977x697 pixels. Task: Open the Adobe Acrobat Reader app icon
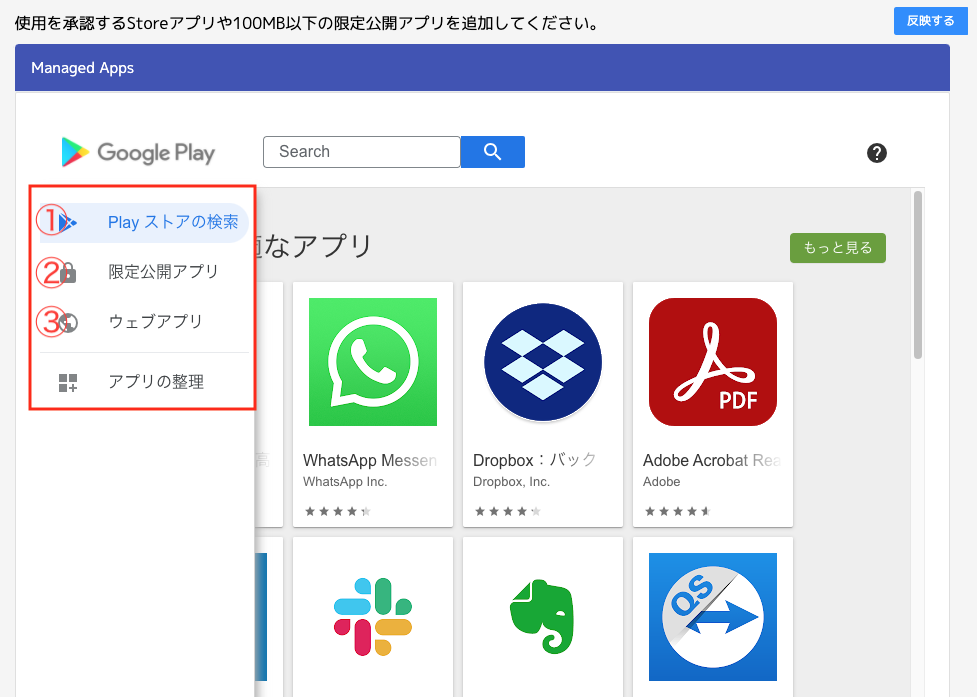[713, 362]
